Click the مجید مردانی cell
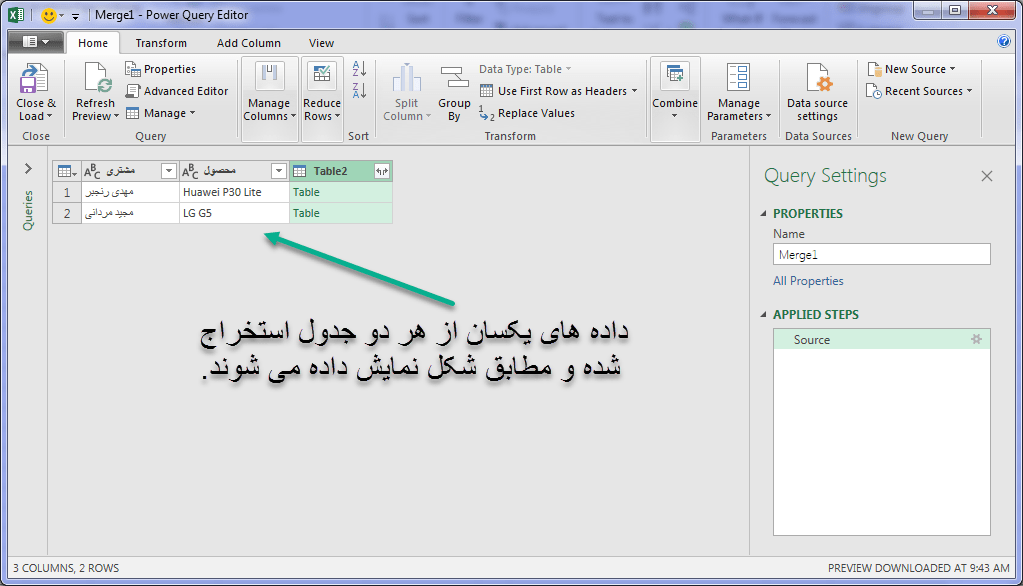 click(x=130, y=213)
